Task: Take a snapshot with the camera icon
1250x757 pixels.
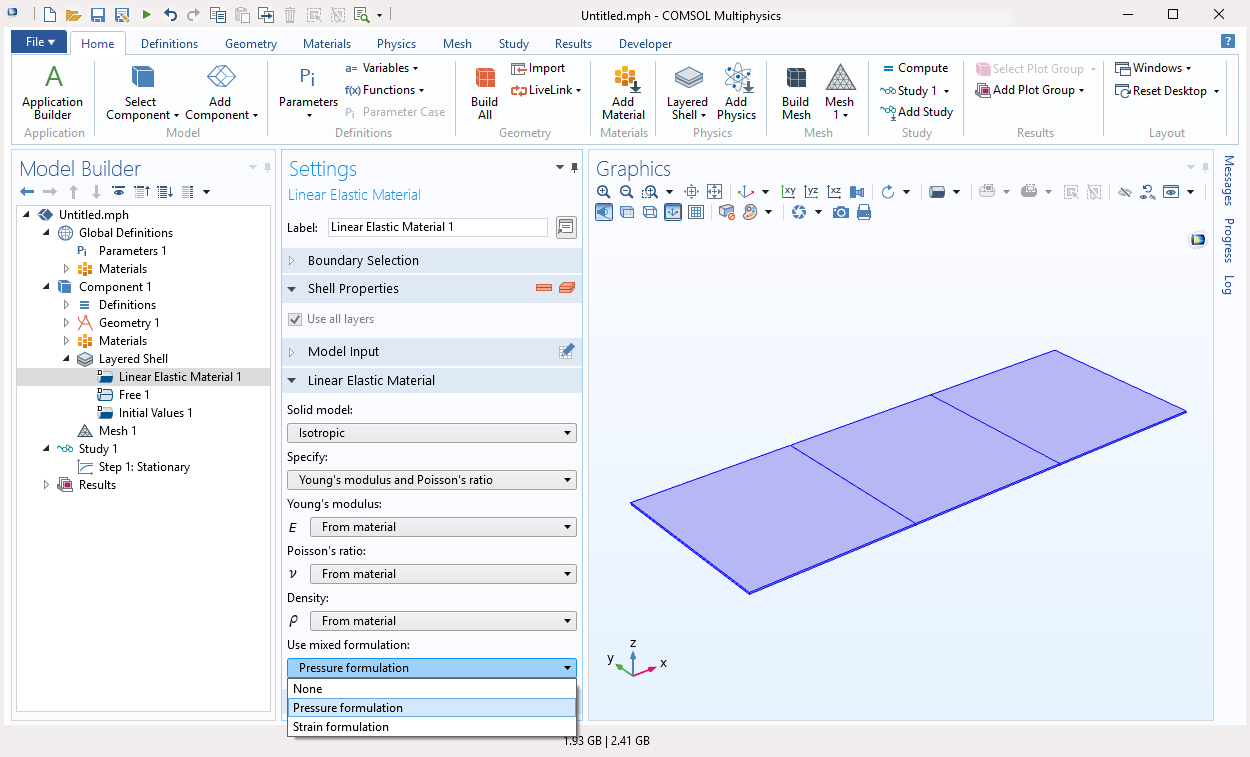Action: [841, 212]
